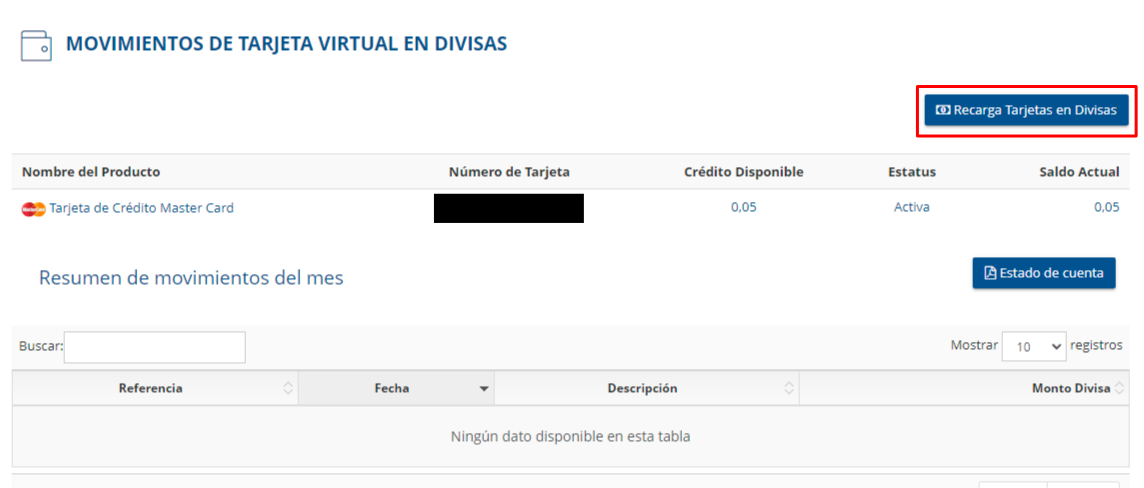Click the MasterCard logo icon

click(34, 209)
